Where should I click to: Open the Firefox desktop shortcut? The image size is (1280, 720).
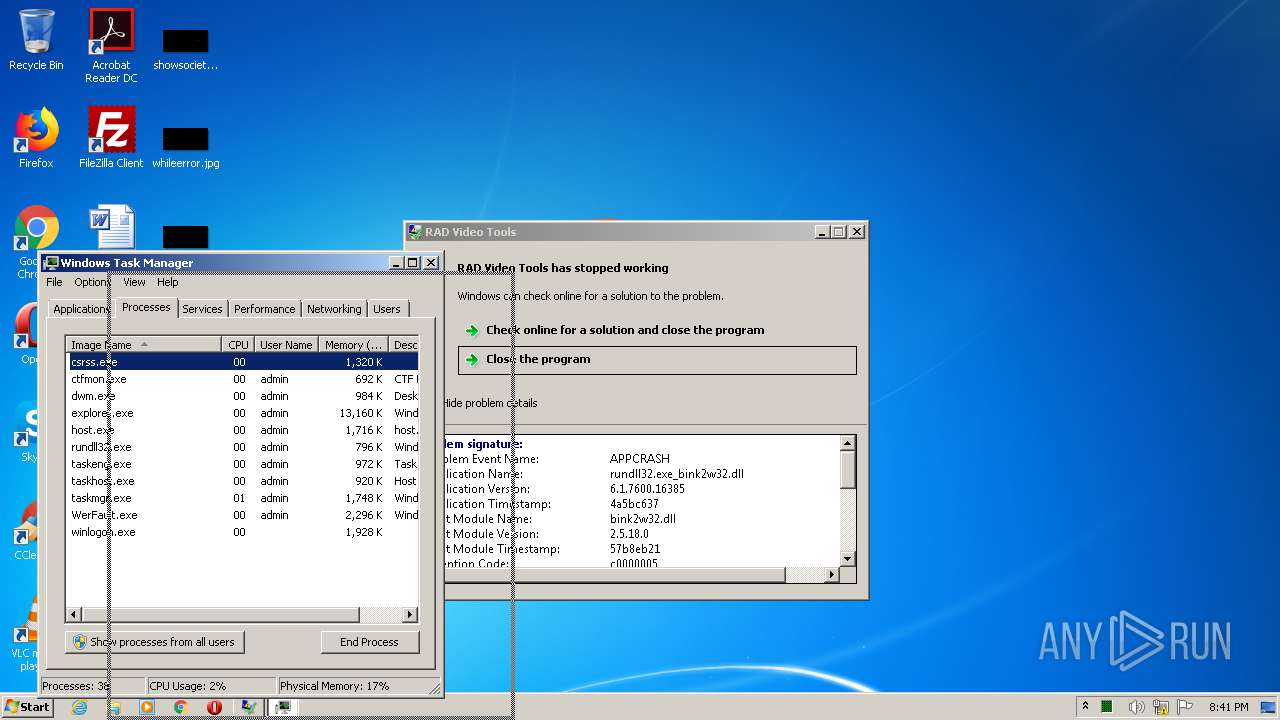coord(36,138)
